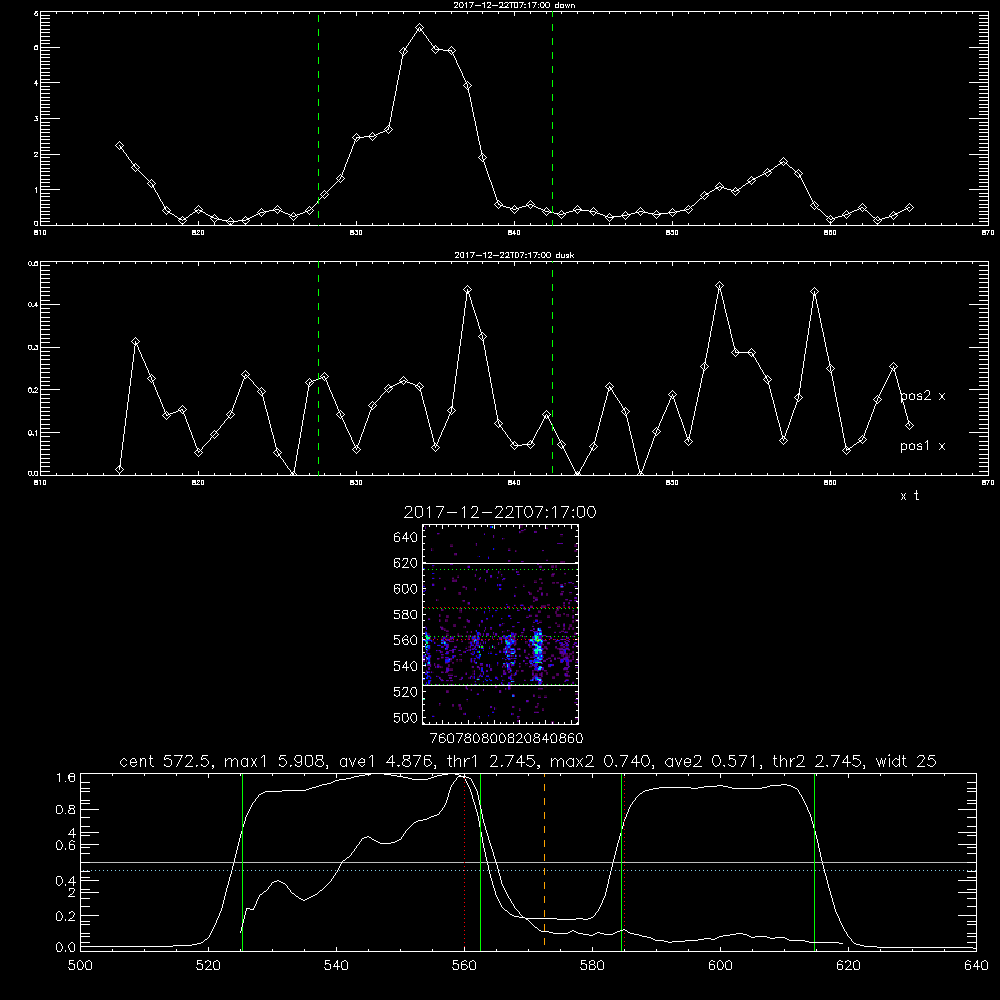Viewport: 1000px width, 1000px height.
Task: Click the heatmap y-axis label 580
Action: (x=405, y=615)
